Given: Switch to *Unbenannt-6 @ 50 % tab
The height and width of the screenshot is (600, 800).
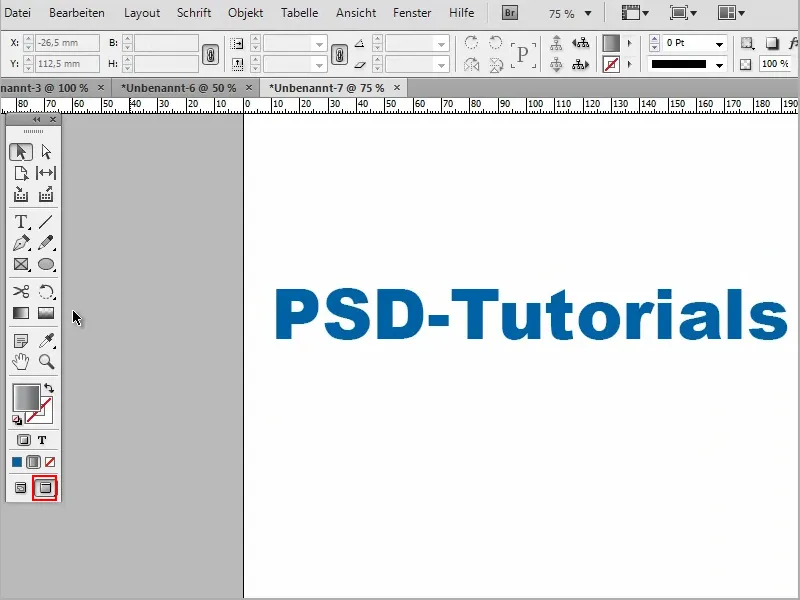Looking at the screenshot, I should pyautogui.click(x=179, y=88).
